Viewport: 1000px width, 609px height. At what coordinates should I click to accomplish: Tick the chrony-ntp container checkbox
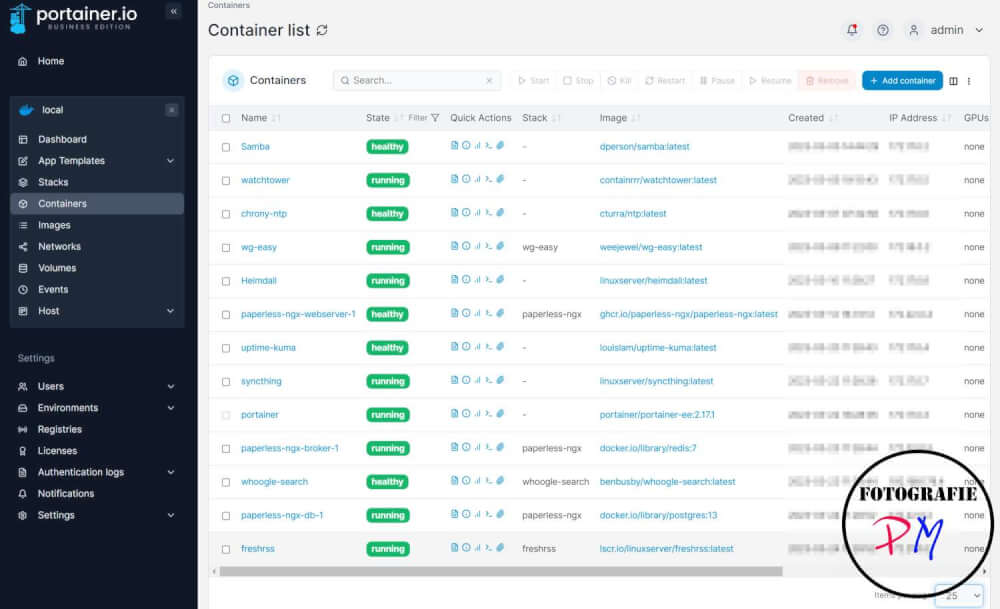click(x=226, y=214)
